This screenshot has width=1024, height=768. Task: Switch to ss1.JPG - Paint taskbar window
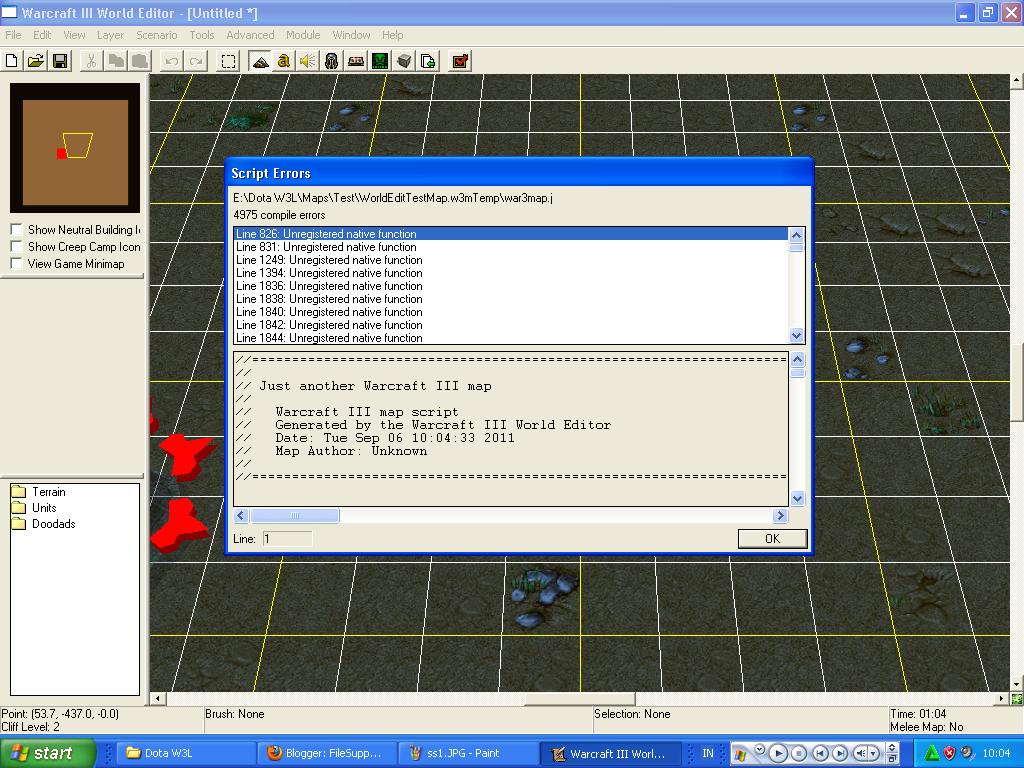(468, 753)
